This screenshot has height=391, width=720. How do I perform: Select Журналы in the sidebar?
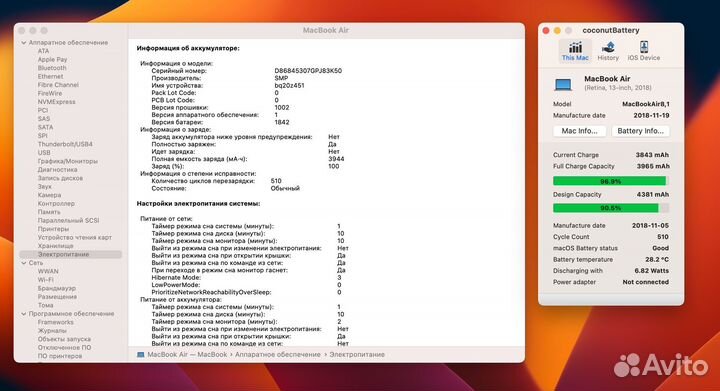tap(52, 331)
